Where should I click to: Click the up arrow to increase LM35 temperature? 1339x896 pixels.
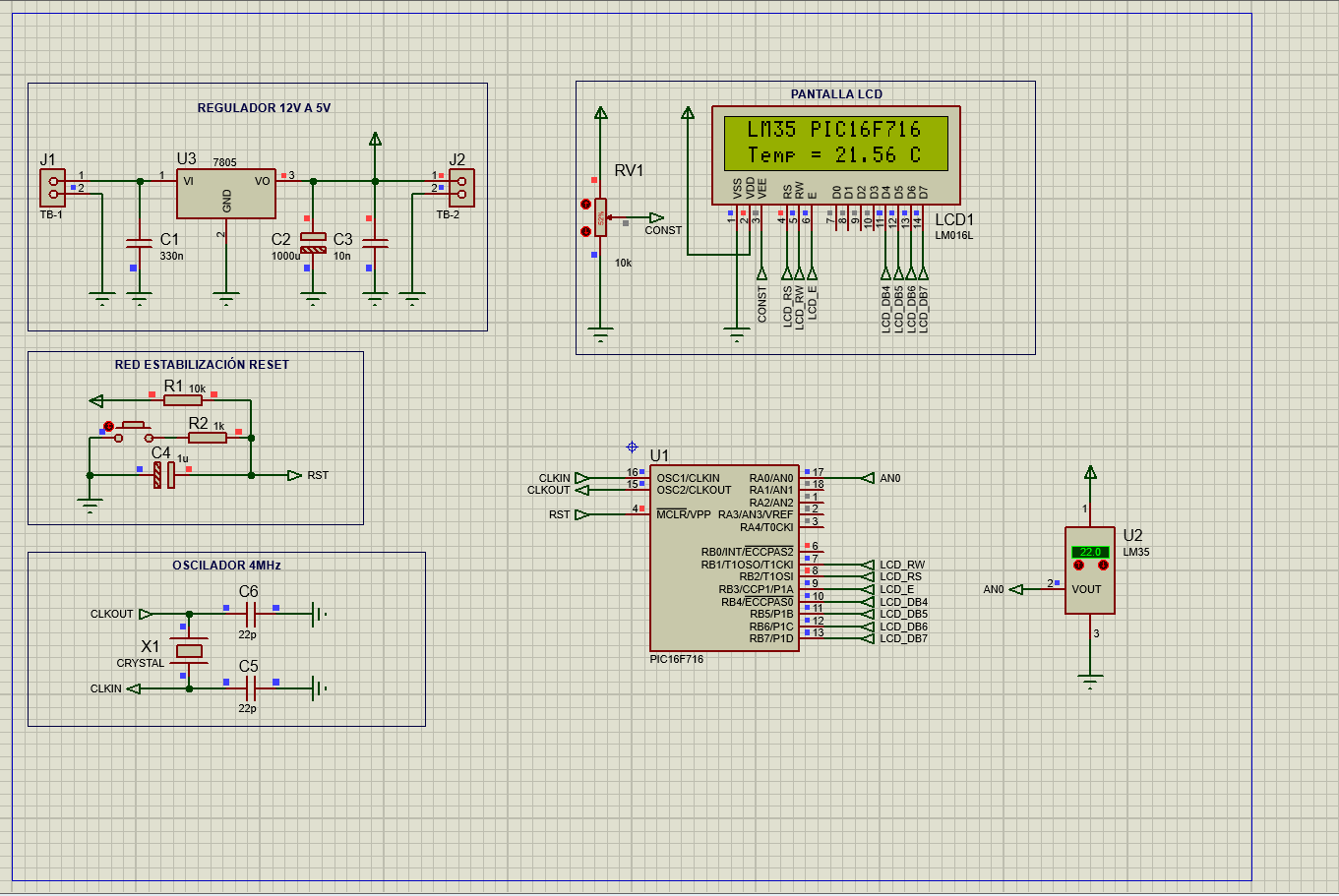click(x=1078, y=565)
